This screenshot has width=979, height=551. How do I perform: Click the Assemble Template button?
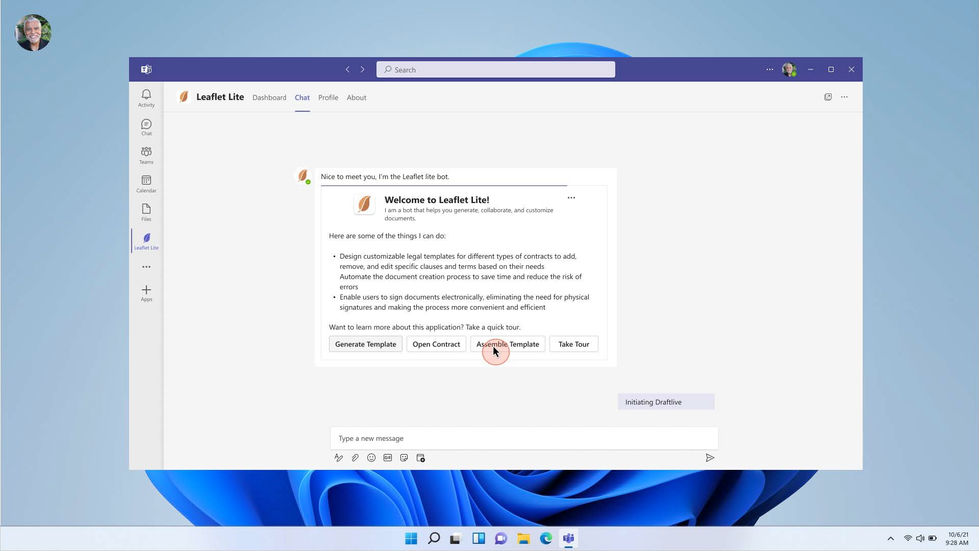(508, 344)
